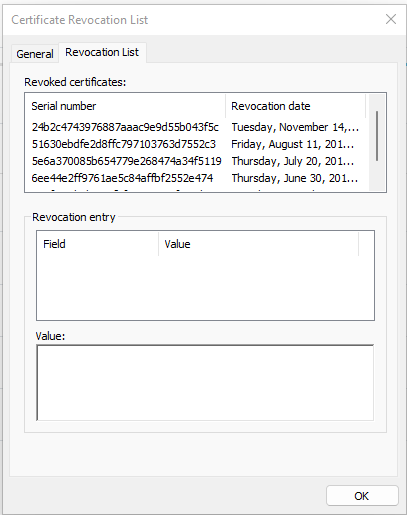The image size is (407, 515).
Task: Click the Field column header
Action: (98, 244)
